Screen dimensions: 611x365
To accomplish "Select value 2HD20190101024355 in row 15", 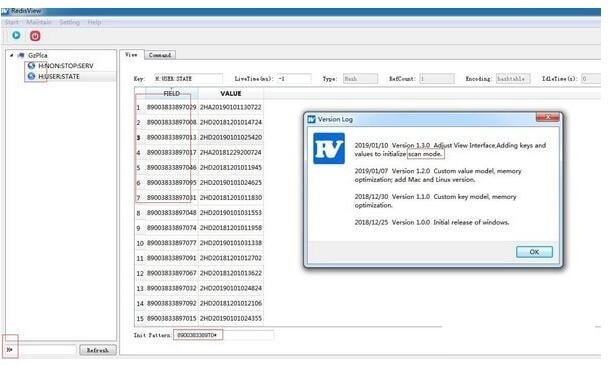I will [x=231, y=318].
